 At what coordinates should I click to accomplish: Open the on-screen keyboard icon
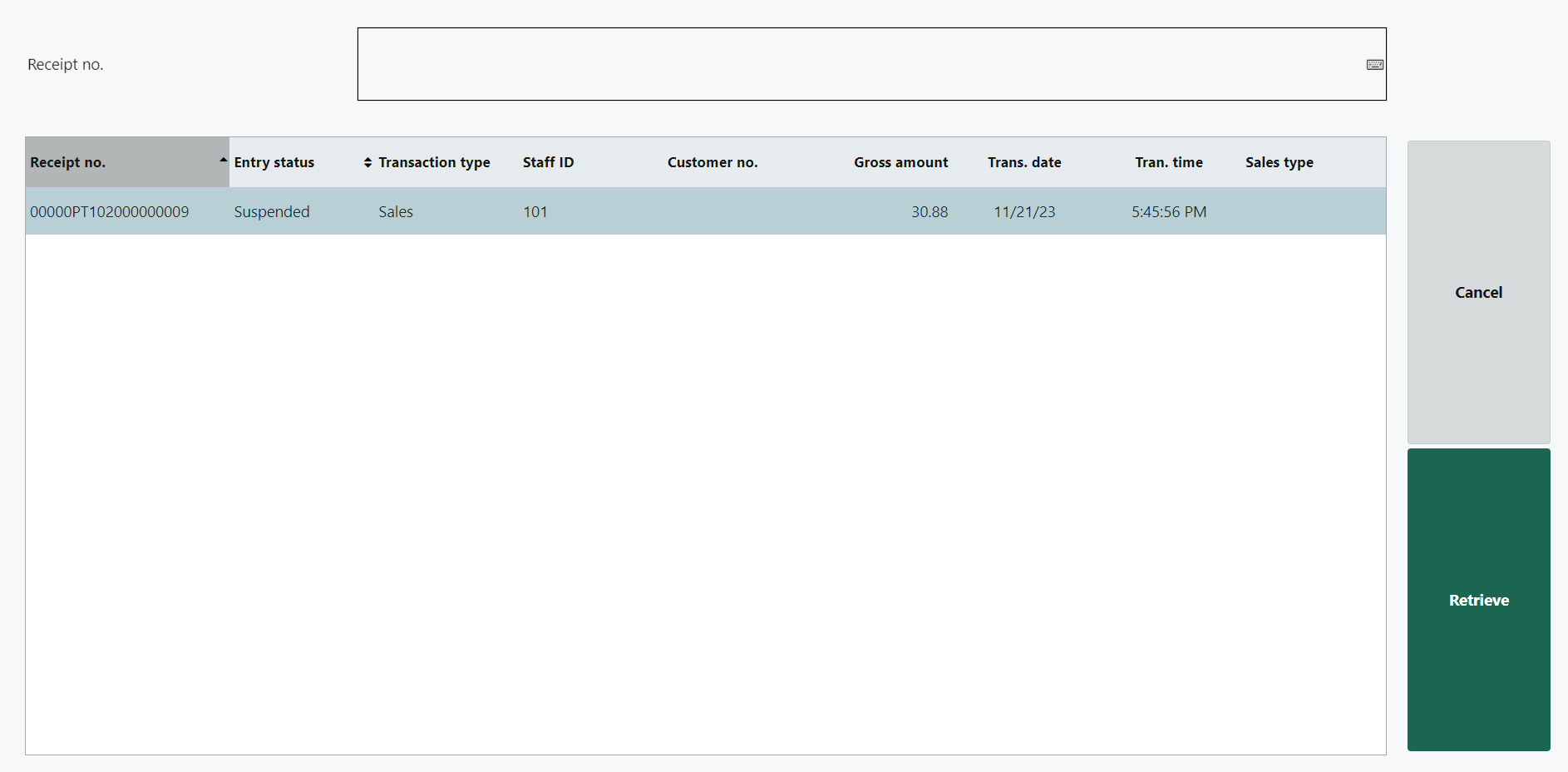point(1374,65)
